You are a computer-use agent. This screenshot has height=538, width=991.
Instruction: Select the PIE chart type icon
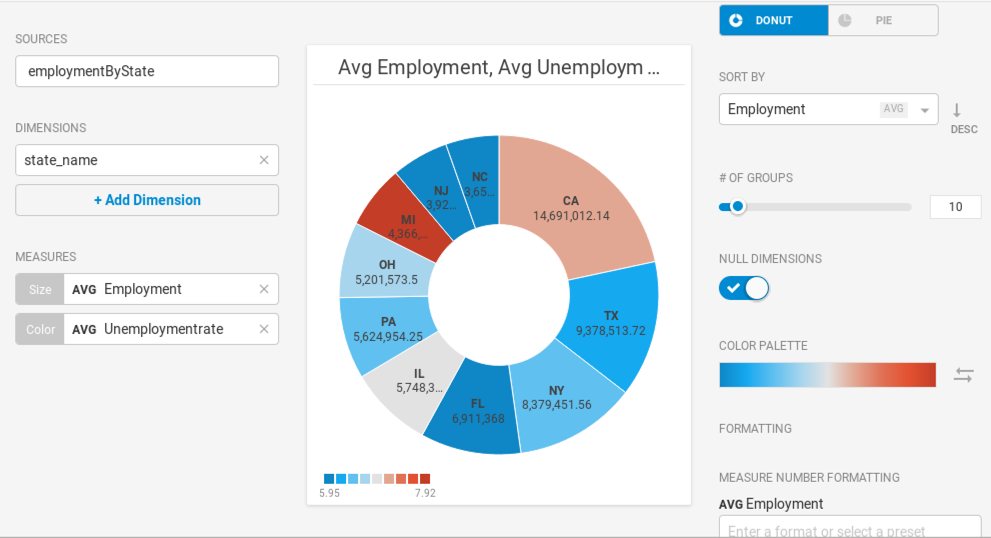[x=844, y=20]
